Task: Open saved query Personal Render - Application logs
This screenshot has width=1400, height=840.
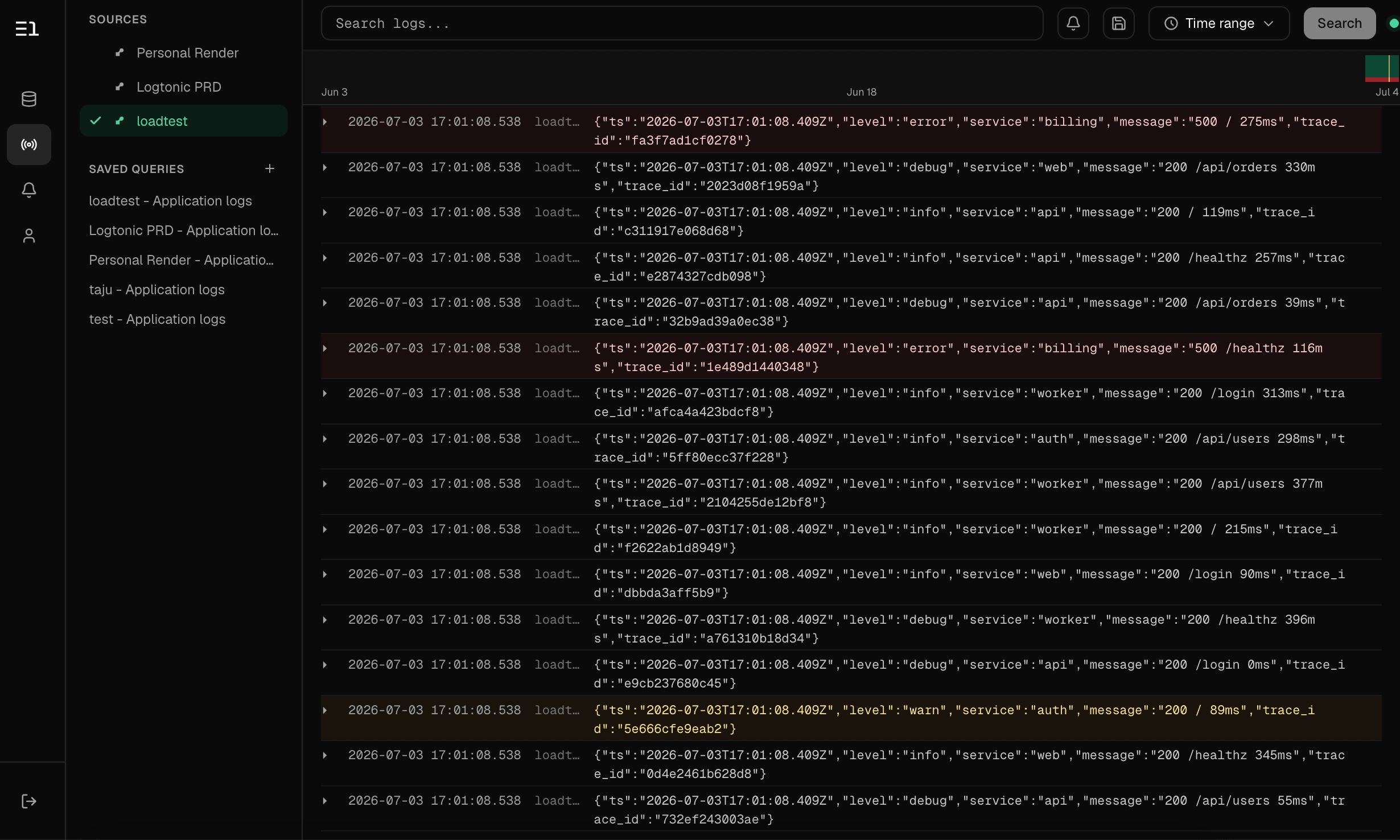Action: click(x=182, y=260)
